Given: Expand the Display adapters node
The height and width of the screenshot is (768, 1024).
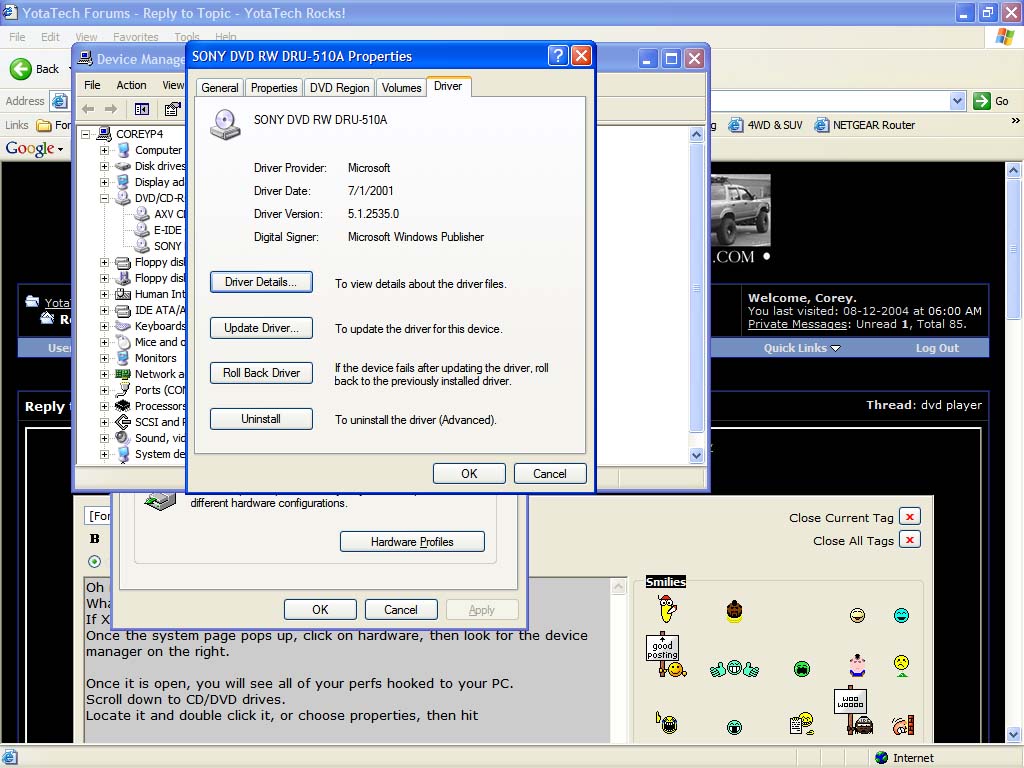Looking at the screenshot, I should (104, 182).
